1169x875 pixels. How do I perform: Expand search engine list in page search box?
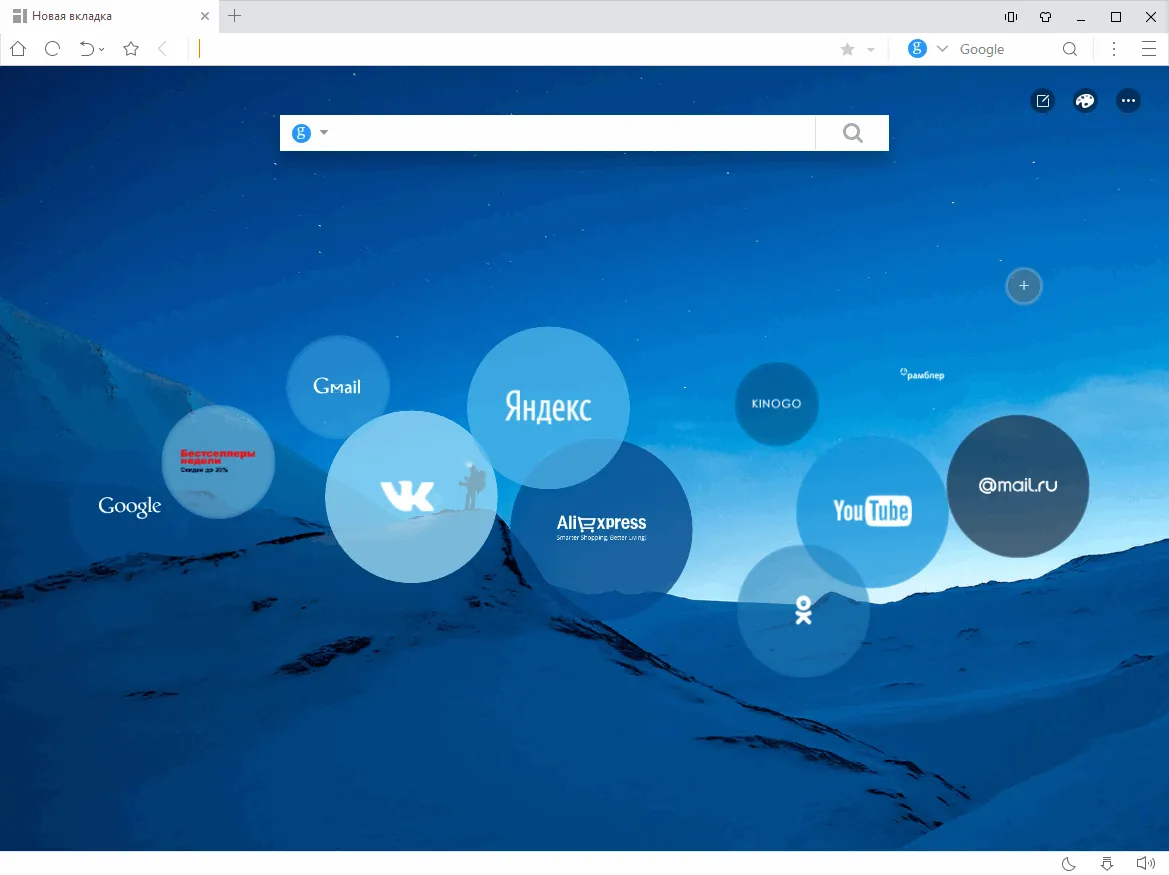324,133
